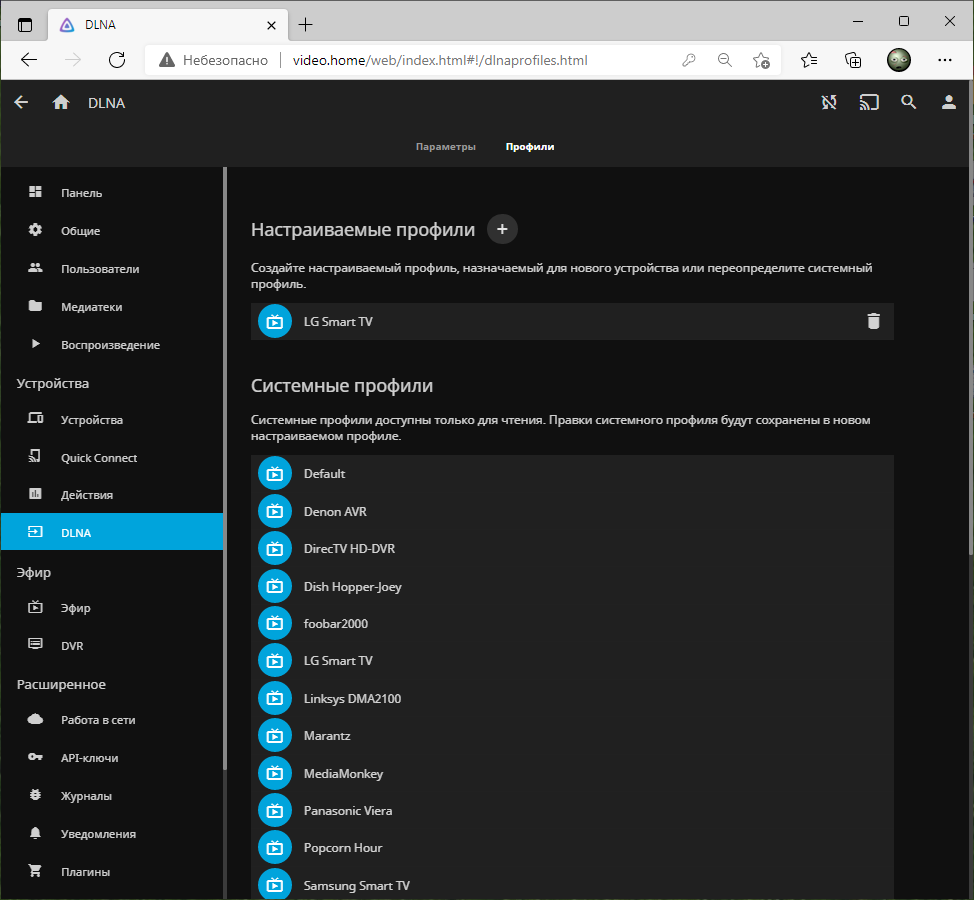Screen dimensions: 974x900
Task: Click the Jellyfin back arrow icon
Action: [21, 102]
